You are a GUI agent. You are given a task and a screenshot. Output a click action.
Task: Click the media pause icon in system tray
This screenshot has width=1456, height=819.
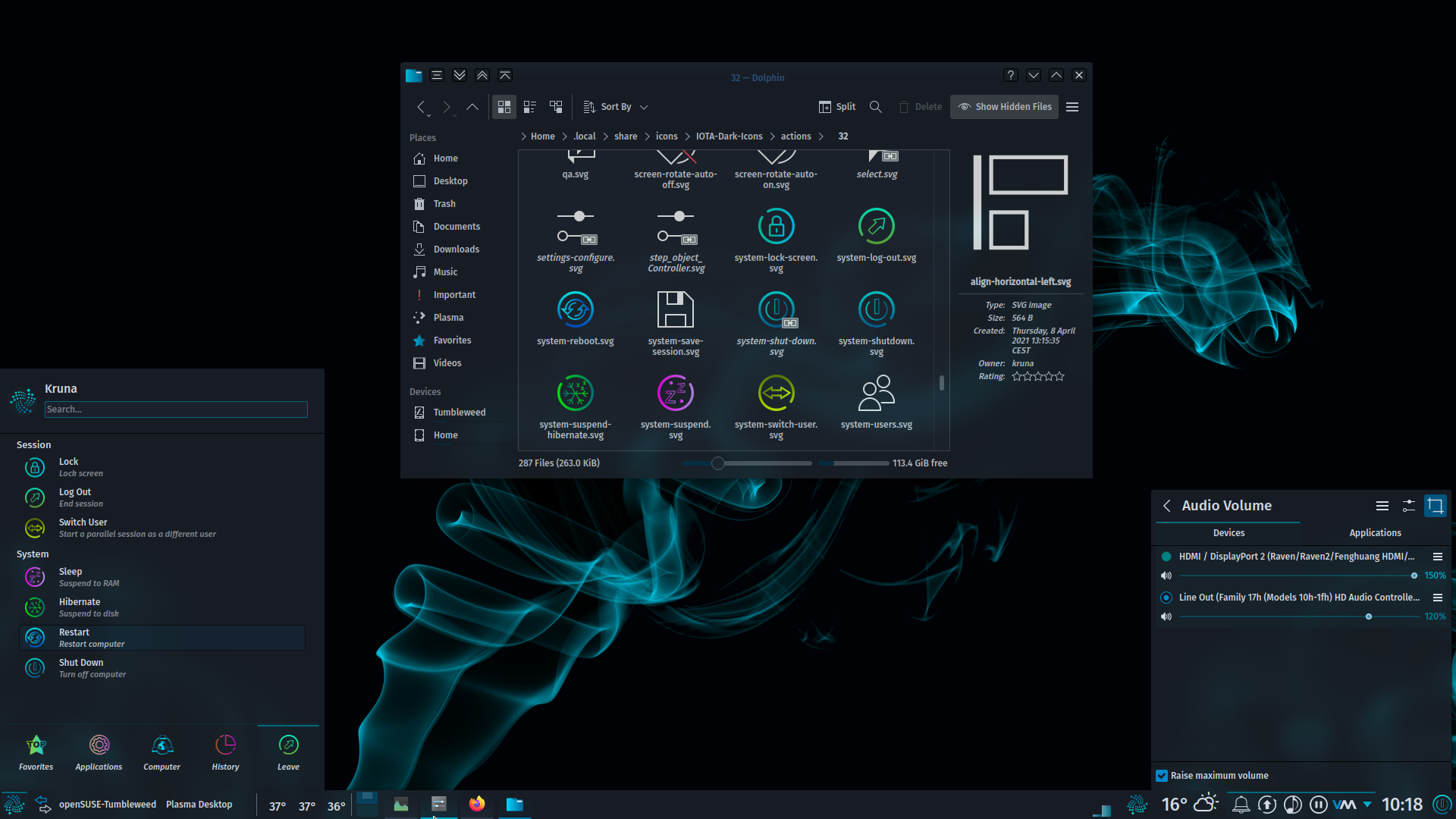[x=1319, y=805]
